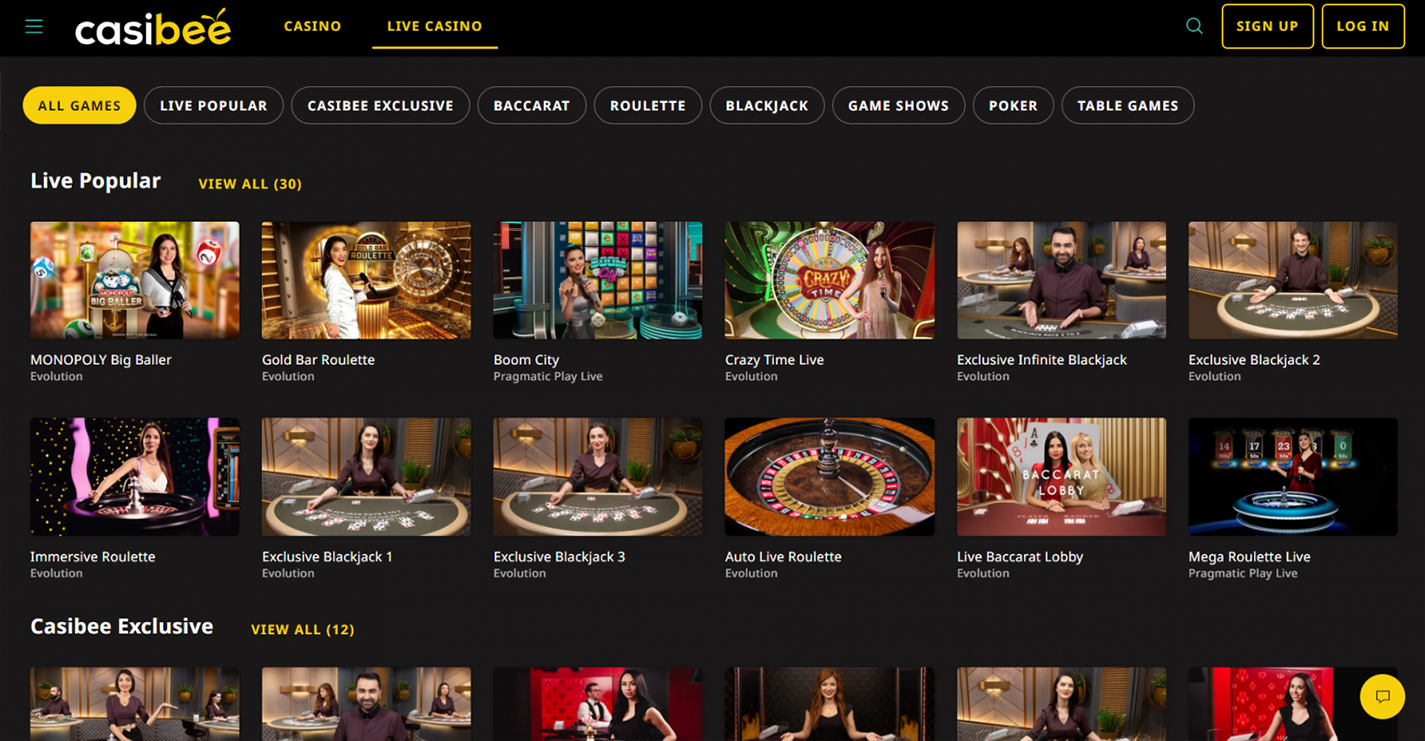Open Boom City game thumbnail
Viewport: 1425px width, 741px height.
(598, 280)
